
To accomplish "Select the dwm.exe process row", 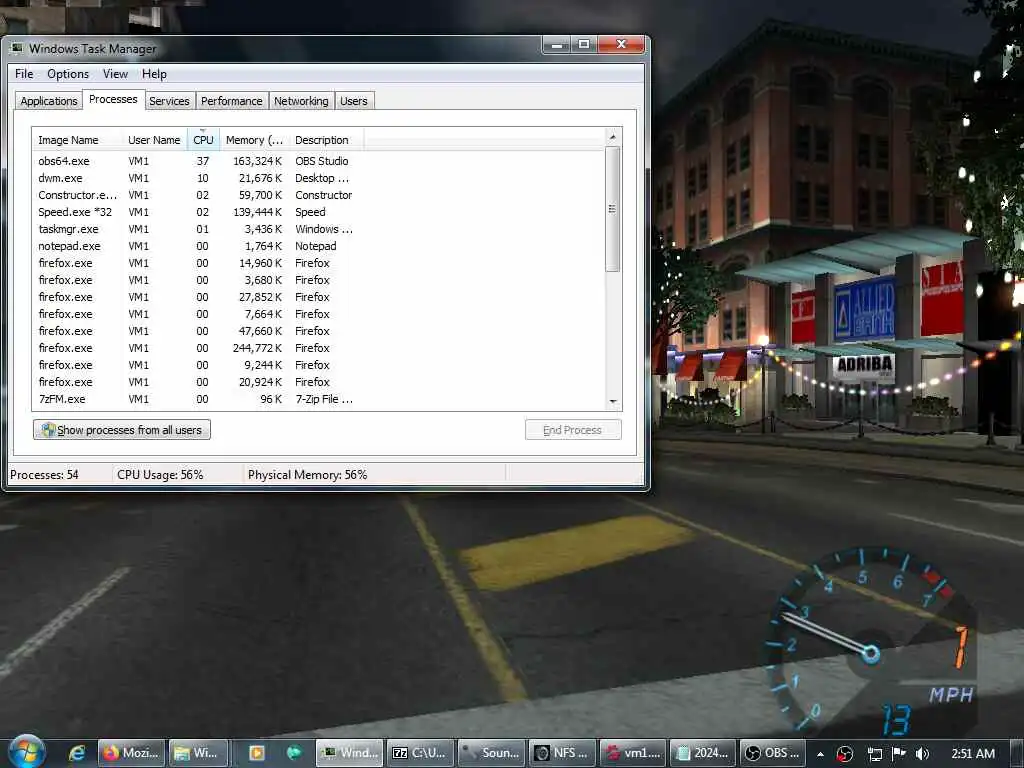I will click(319, 178).
